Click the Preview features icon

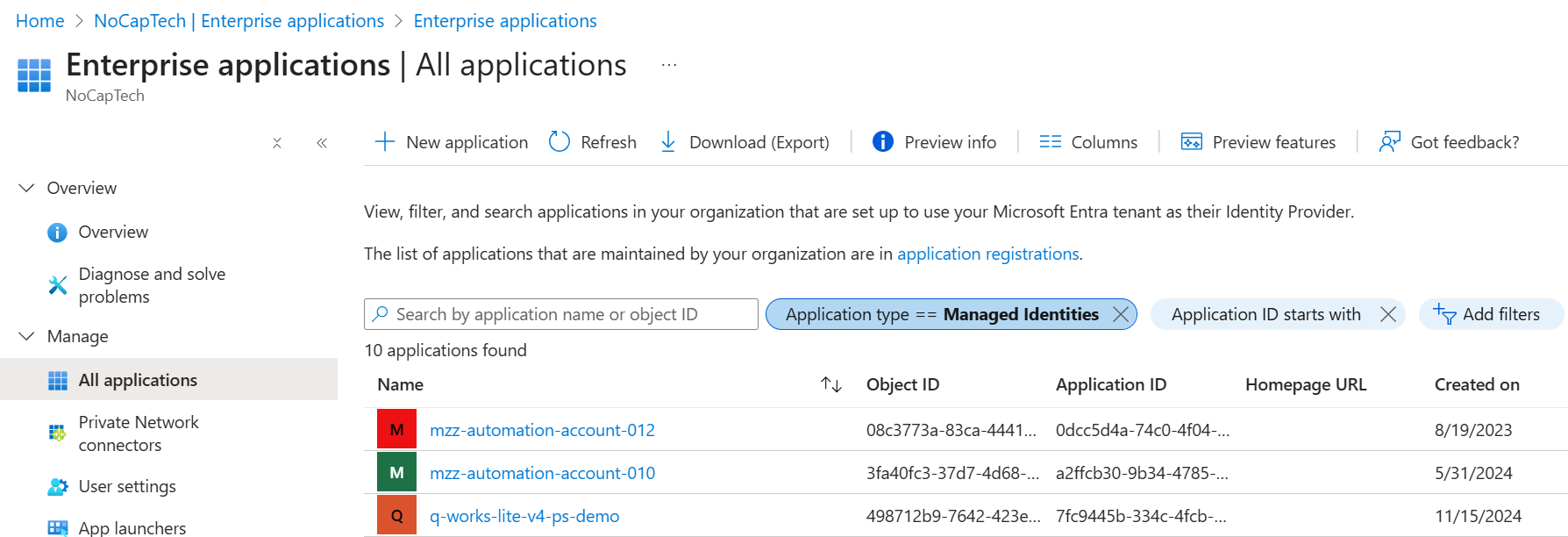[1192, 142]
